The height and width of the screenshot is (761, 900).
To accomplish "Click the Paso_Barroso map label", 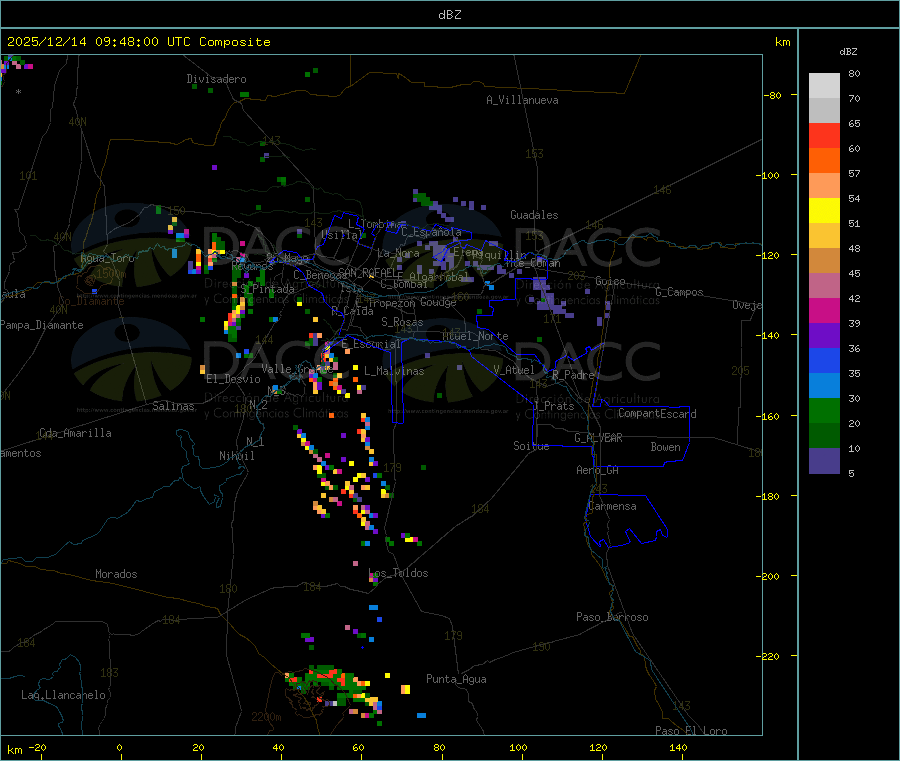I will click(612, 617).
